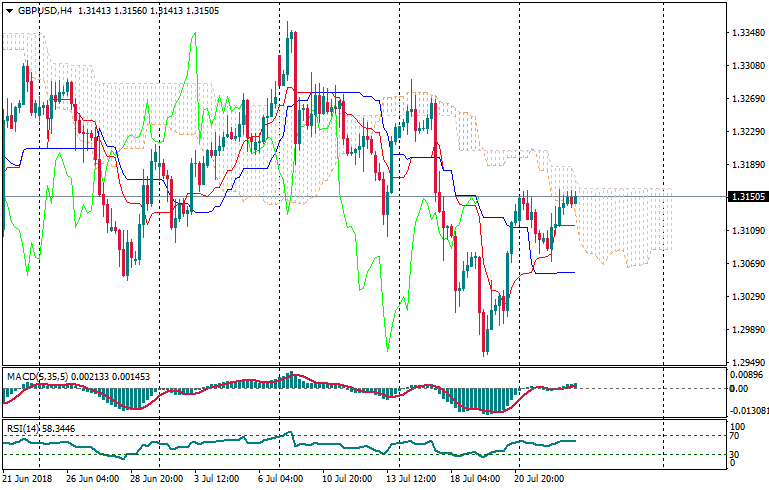The height and width of the screenshot is (490, 769).
Task: Click the 21 Jun 2018 date label
Action: pyautogui.click(x=29, y=480)
